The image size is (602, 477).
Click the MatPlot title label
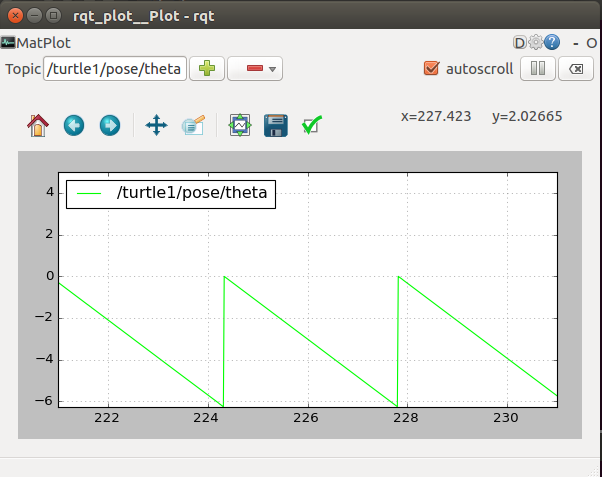(44, 43)
